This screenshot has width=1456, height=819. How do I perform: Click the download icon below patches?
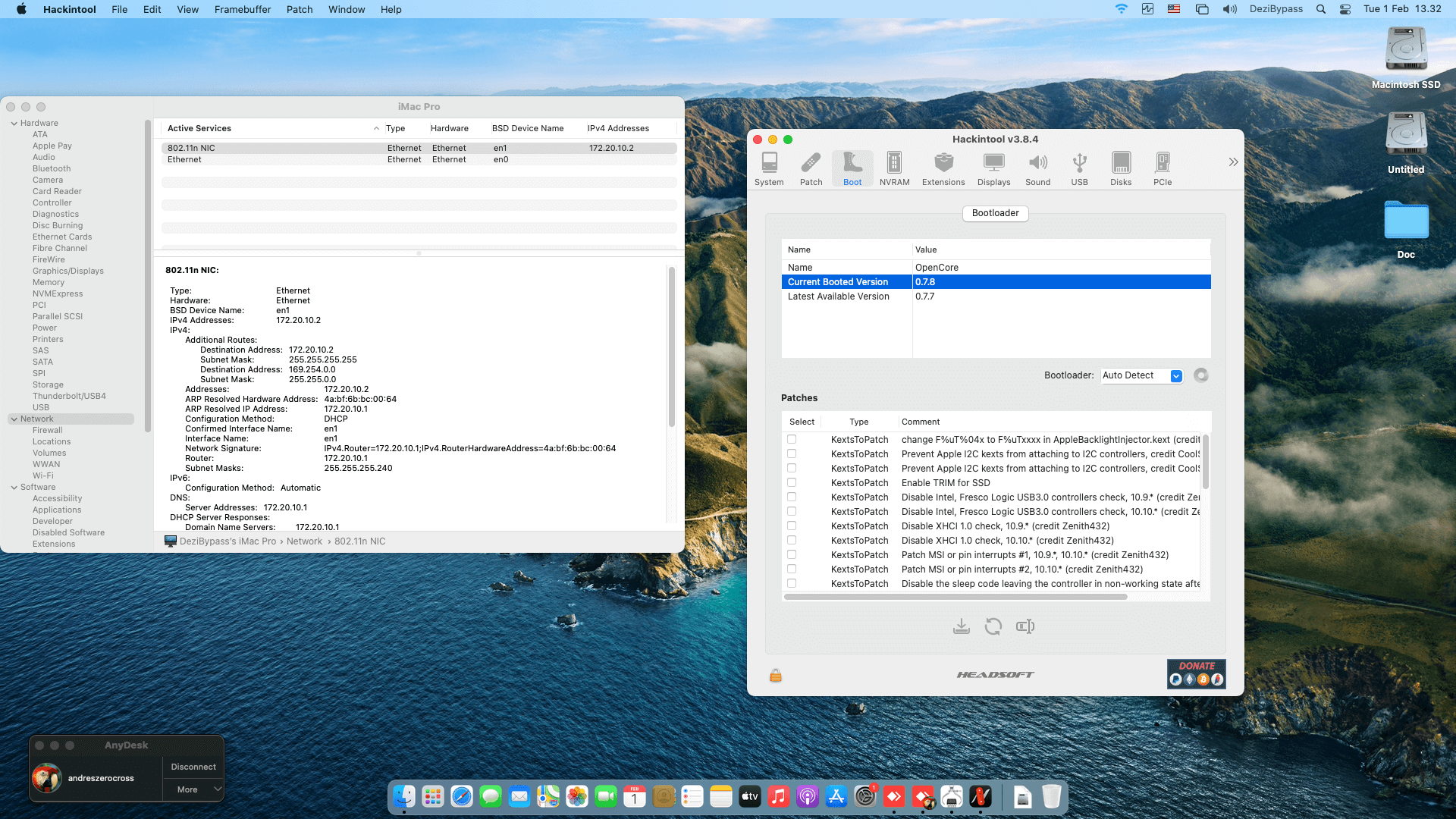[x=961, y=626]
